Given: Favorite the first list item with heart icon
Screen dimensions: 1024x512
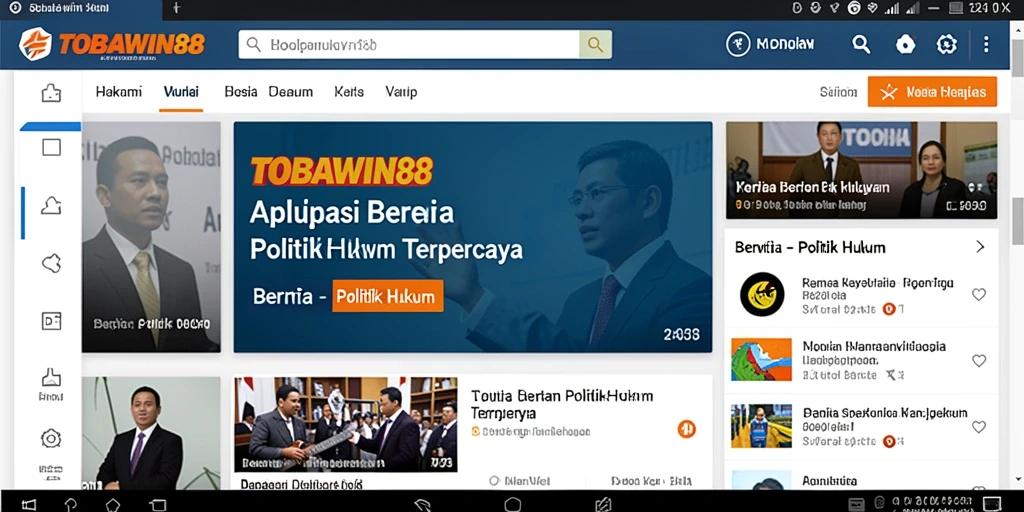Looking at the screenshot, I should point(978,295).
